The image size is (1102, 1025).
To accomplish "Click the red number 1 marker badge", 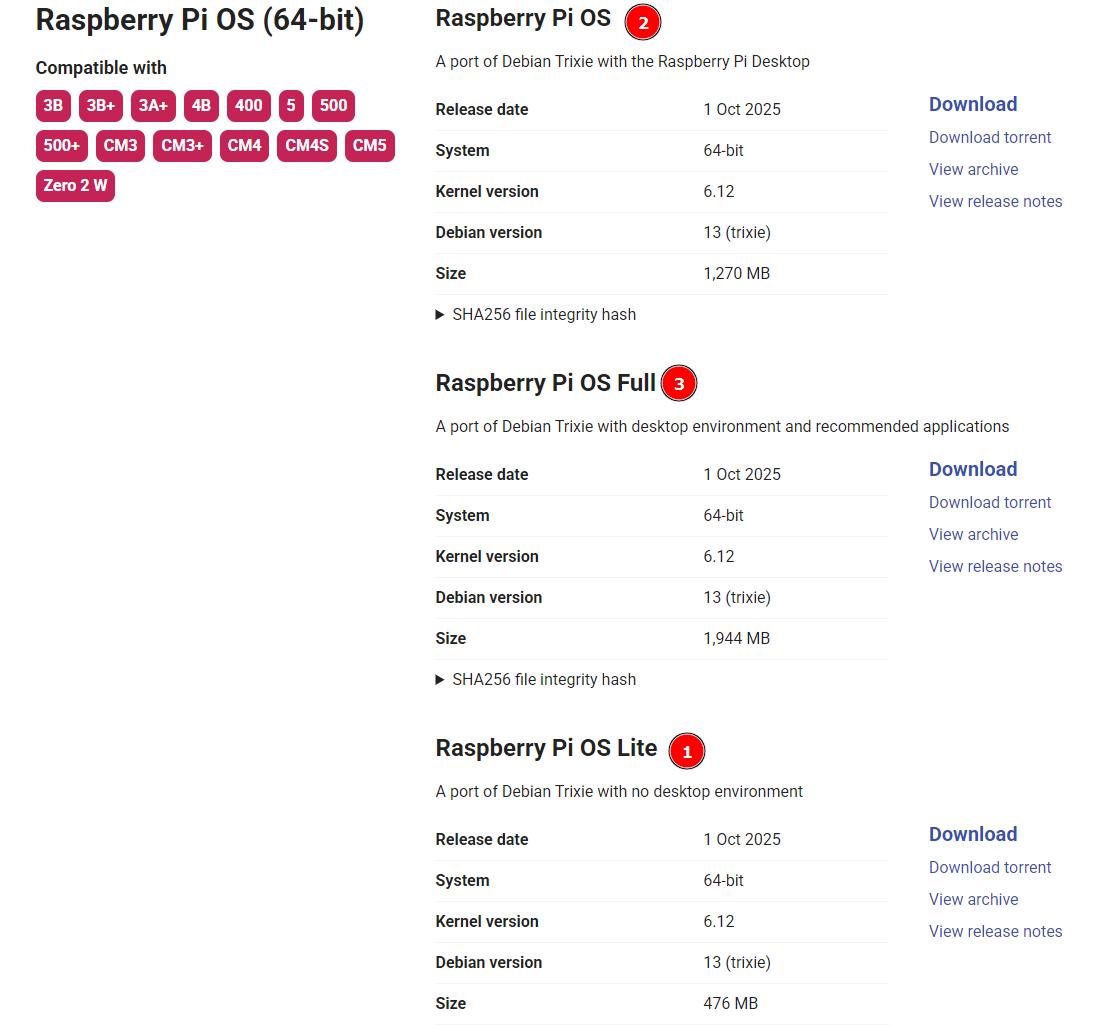I will [686, 751].
